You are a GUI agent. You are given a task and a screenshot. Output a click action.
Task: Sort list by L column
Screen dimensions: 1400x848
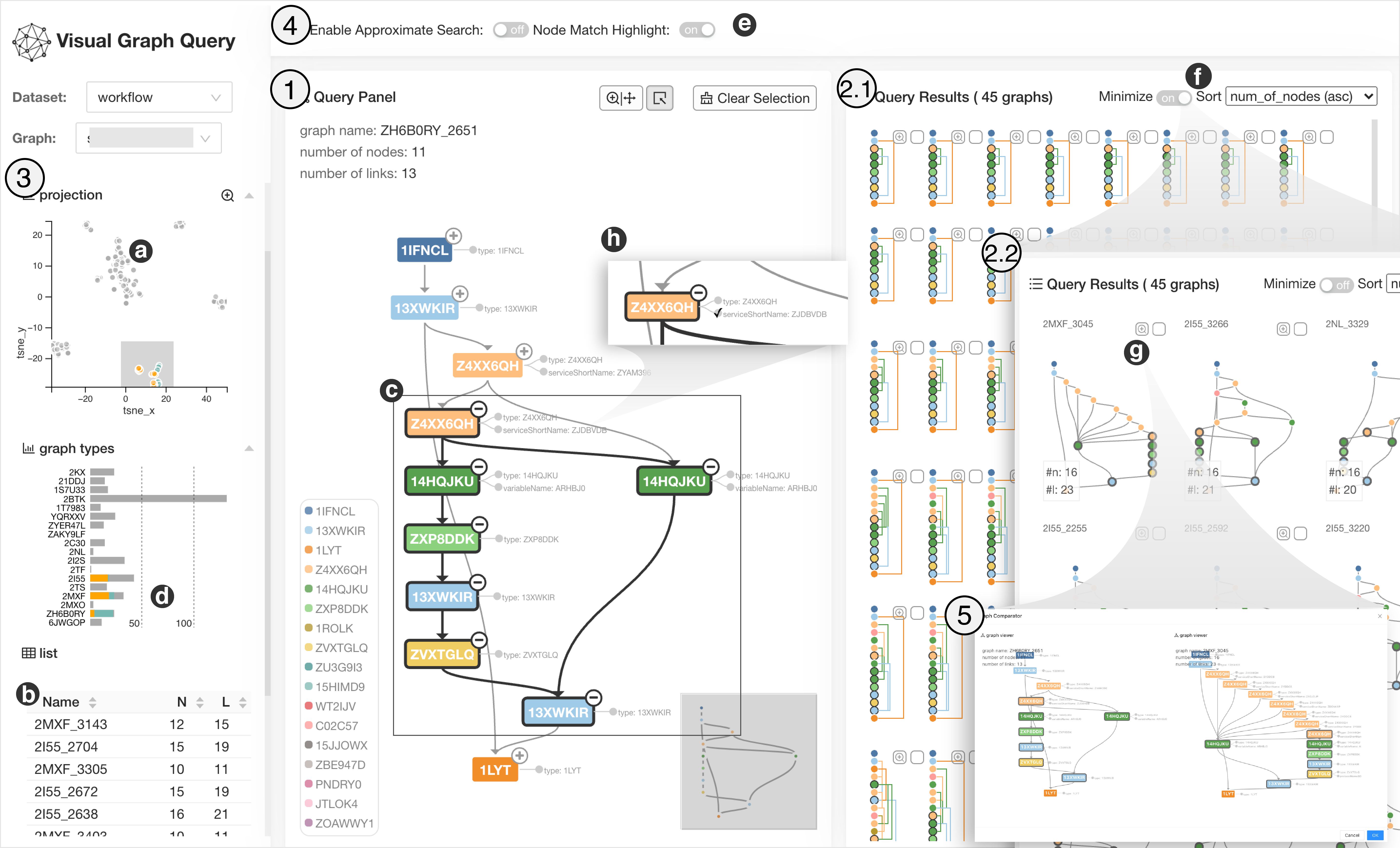(x=243, y=702)
